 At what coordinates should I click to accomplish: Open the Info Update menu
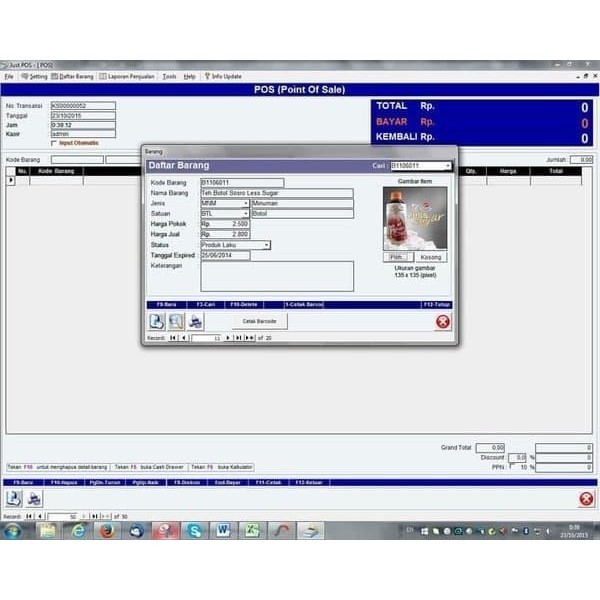point(223,77)
